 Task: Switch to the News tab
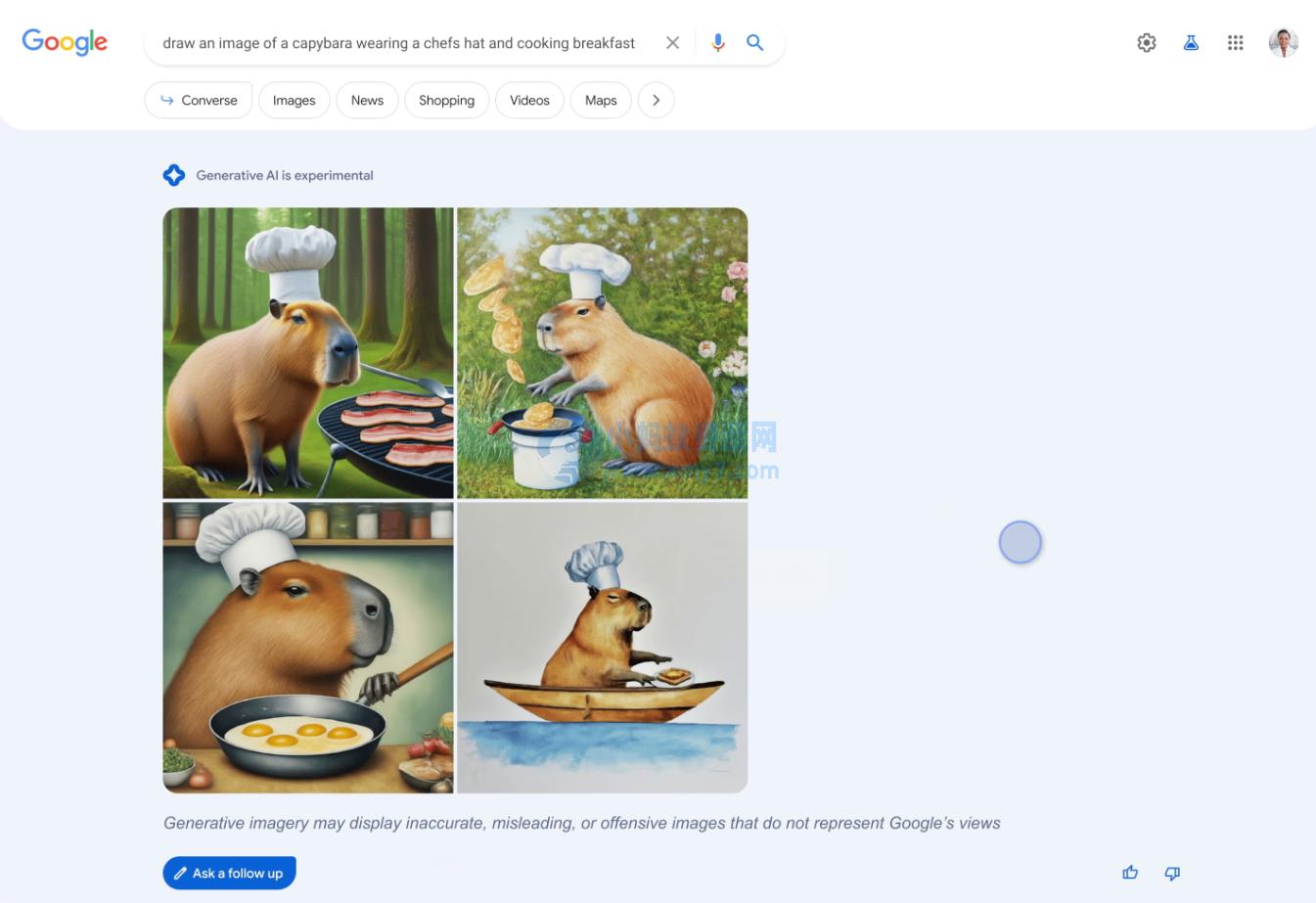click(367, 100)
